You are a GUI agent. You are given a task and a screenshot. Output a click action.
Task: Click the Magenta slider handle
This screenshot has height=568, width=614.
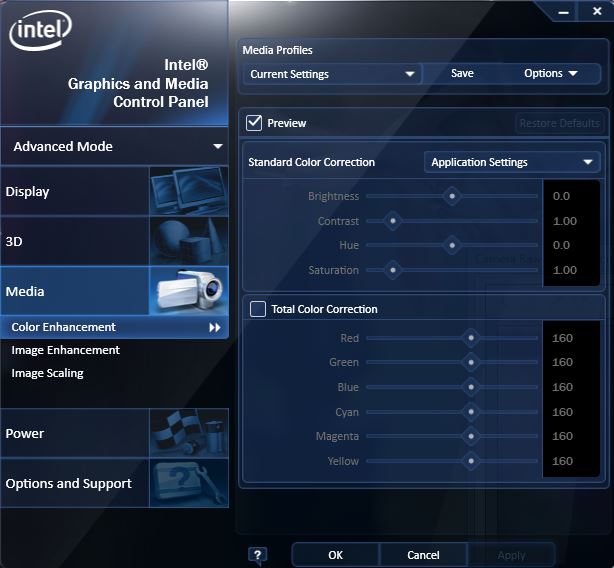(x=471, y=436)
